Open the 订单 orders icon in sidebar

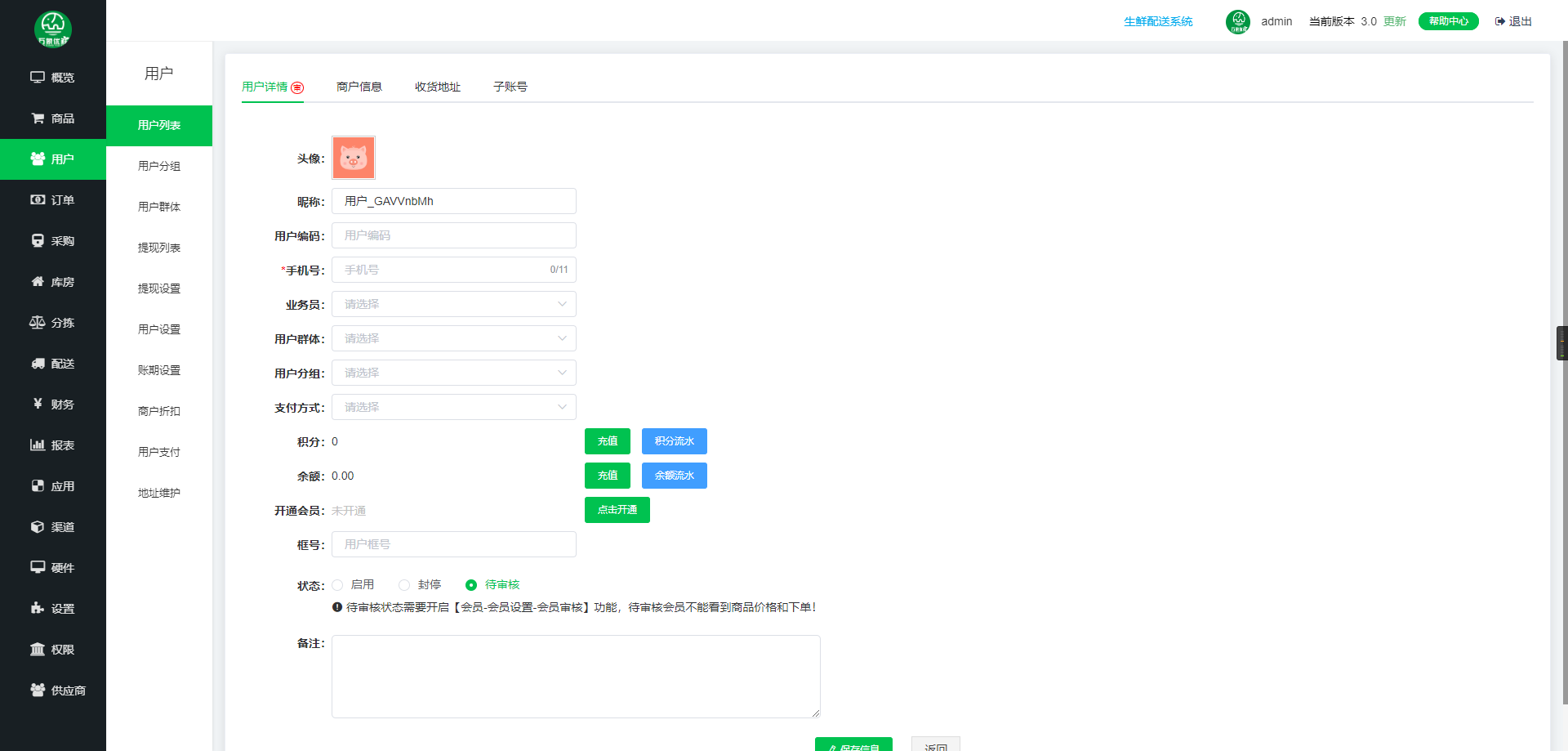click(x=38, y=200)
